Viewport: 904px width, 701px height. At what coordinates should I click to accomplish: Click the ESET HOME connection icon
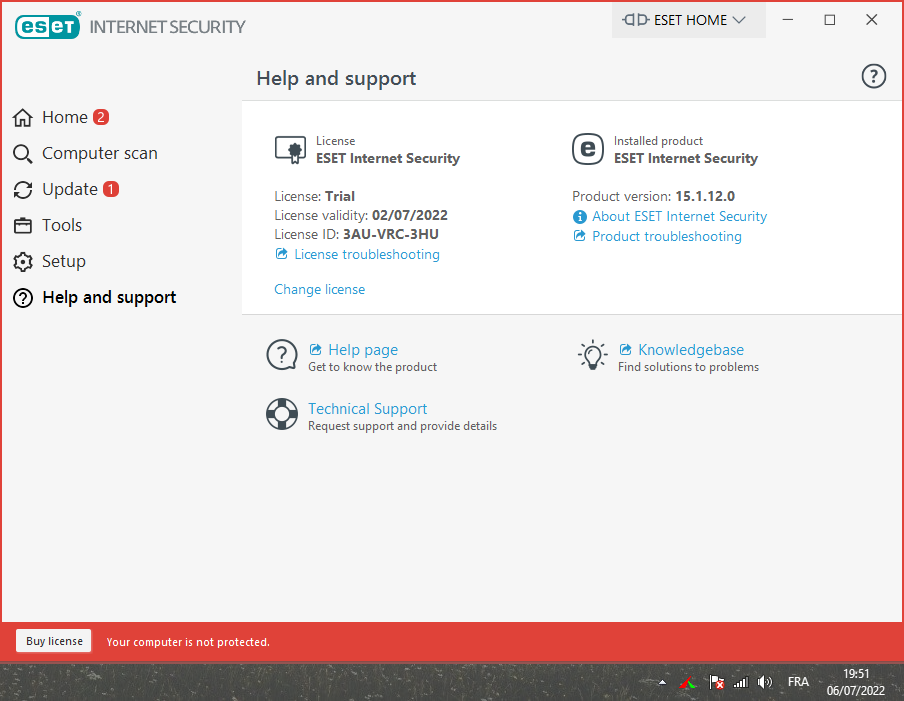tap(635, 20)
